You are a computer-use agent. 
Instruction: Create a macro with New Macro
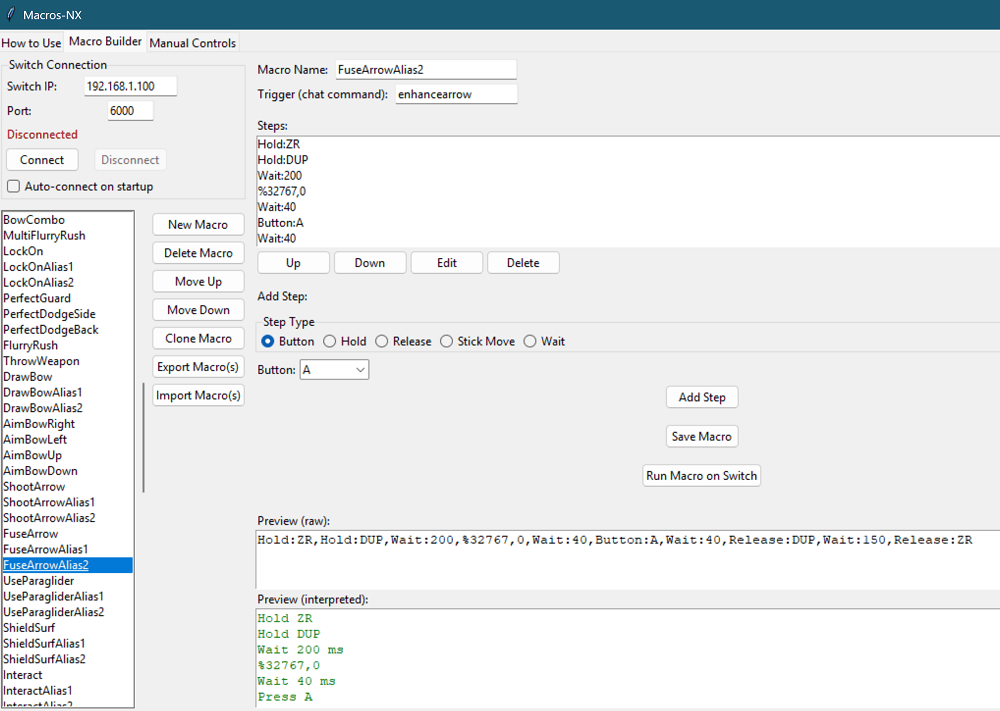(197, 224)
